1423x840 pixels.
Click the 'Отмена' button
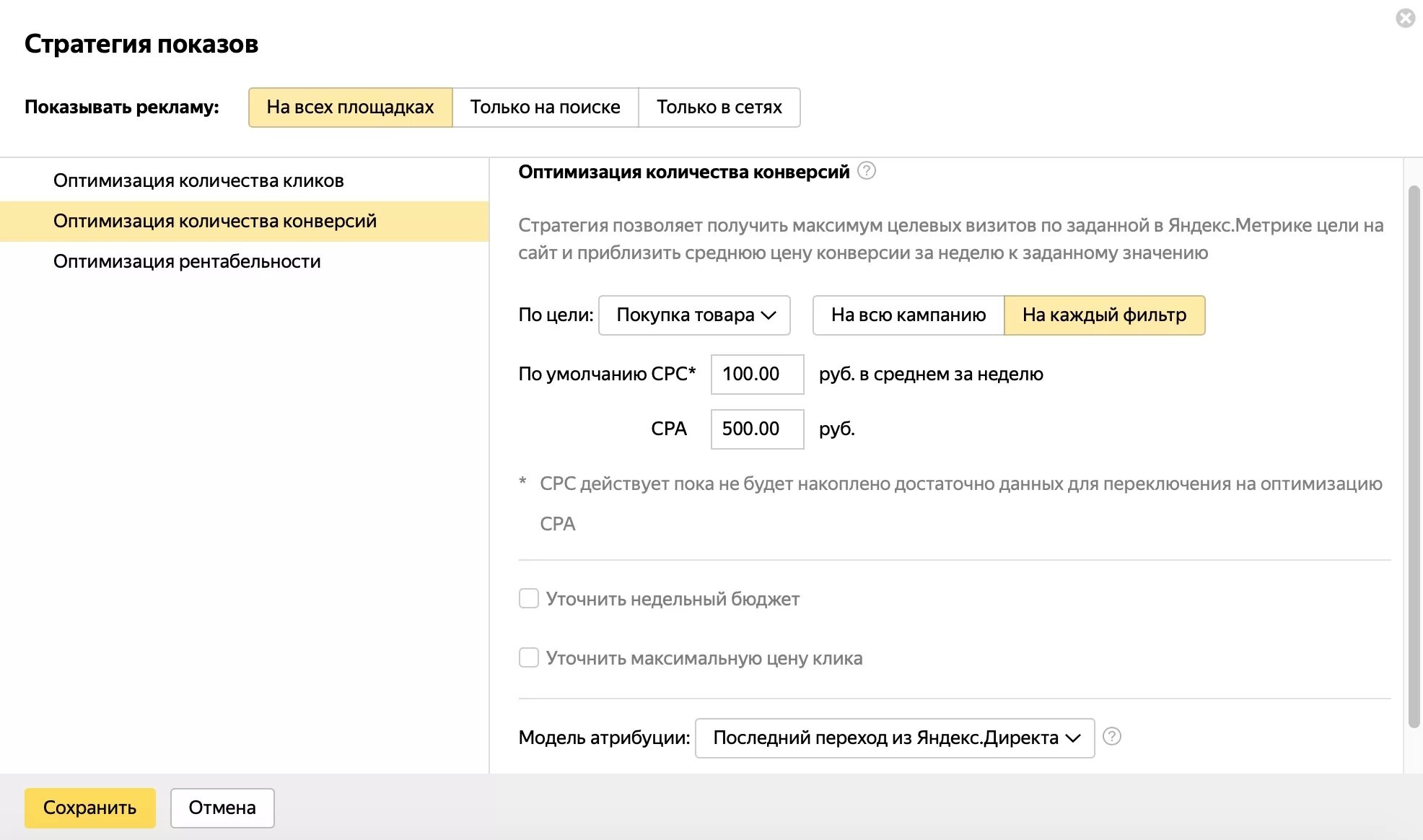point(222,808)
